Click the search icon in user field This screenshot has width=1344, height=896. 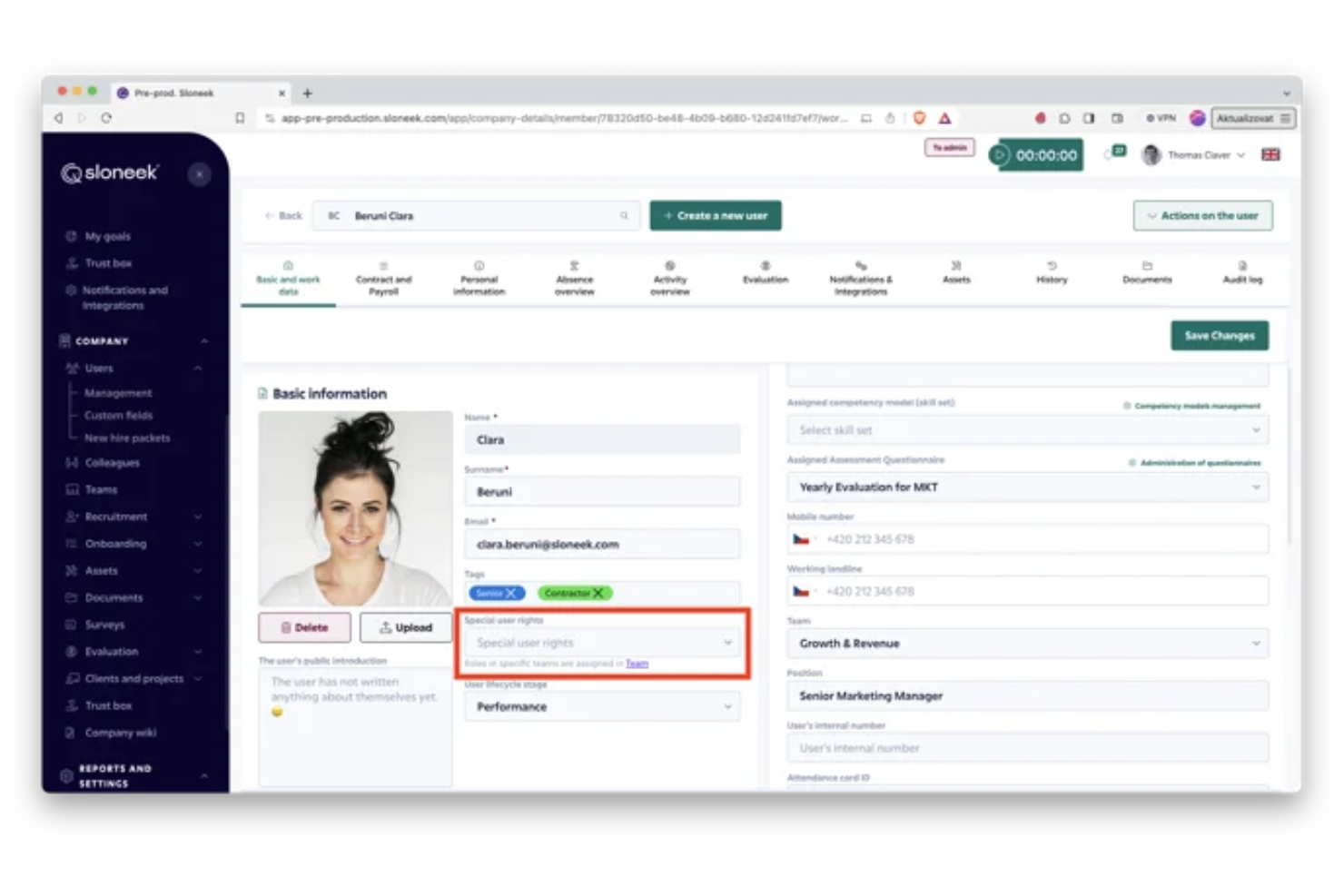pos(624,216)
